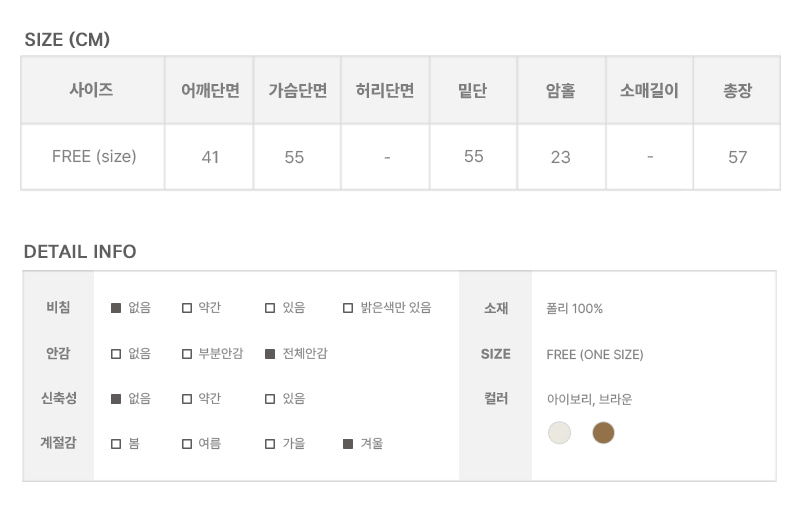Check the 신축성 있음 checkbox
Screen dimensions: 800x530
[x=270, y=398]
